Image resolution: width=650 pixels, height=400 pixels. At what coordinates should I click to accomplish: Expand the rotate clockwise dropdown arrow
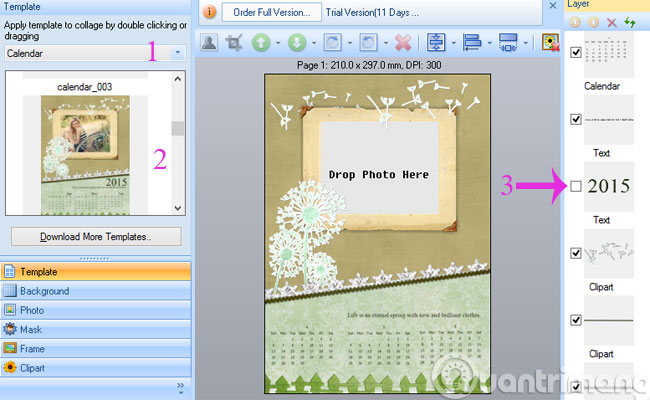click(x=350, y=43)
